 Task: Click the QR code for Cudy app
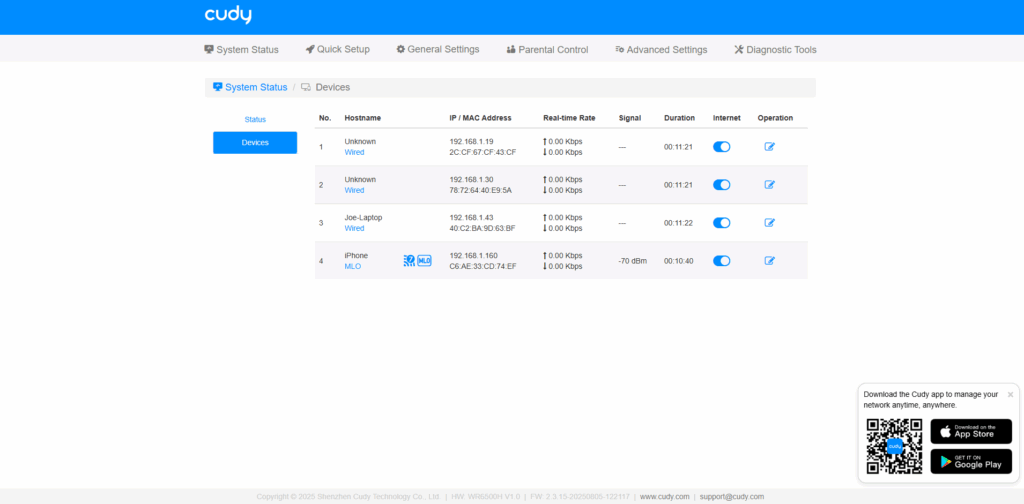coord(894,446)
